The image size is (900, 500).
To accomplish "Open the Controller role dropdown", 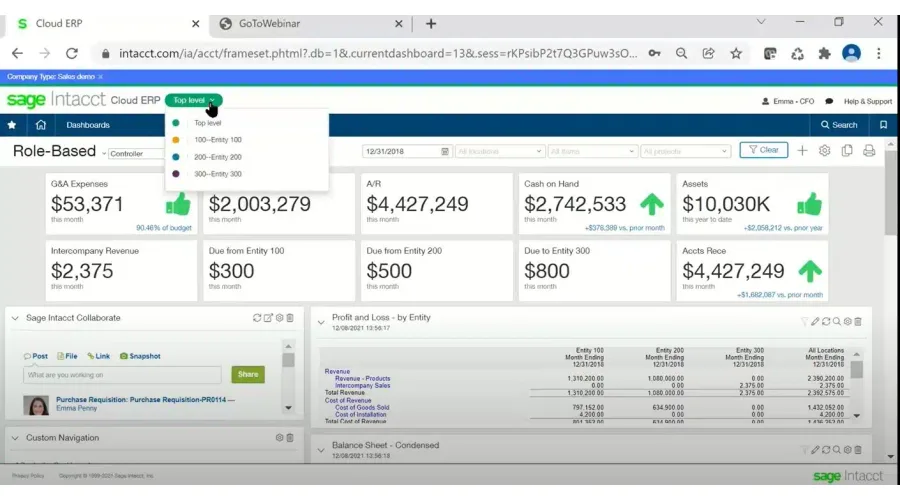I will click(x=135, y=153).
